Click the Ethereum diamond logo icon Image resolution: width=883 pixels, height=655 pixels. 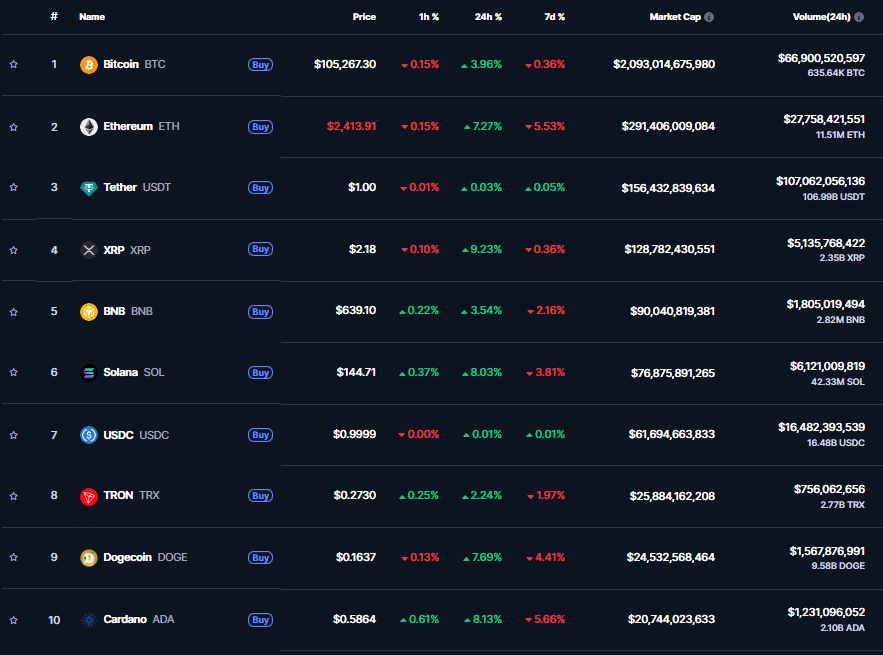click(x=88, y=127)
